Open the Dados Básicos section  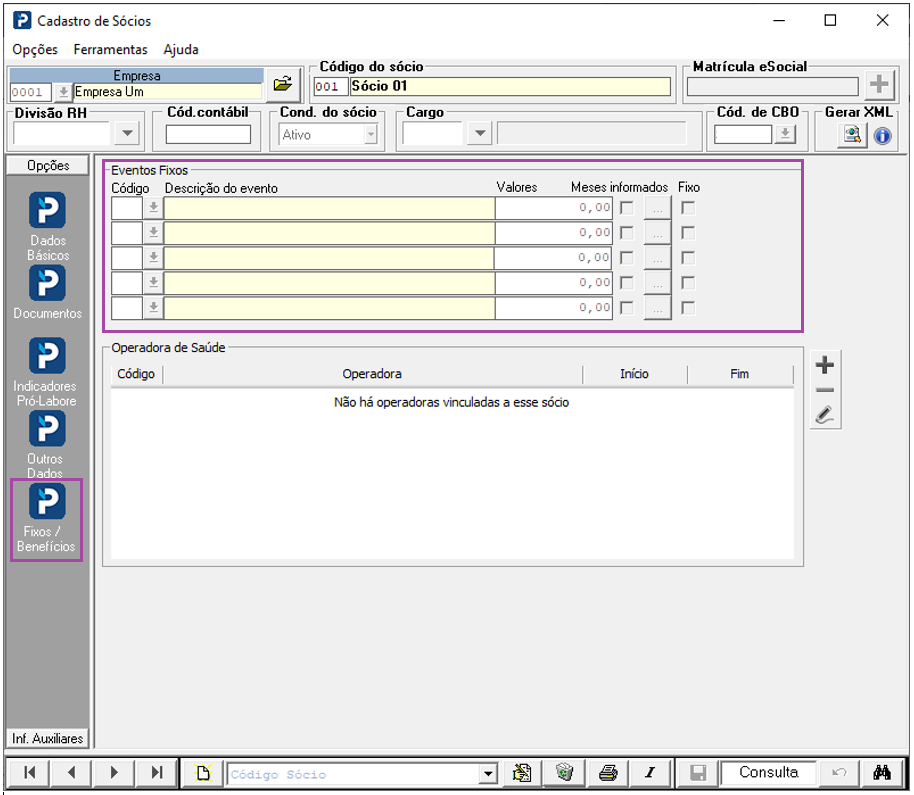pos(47,212)
